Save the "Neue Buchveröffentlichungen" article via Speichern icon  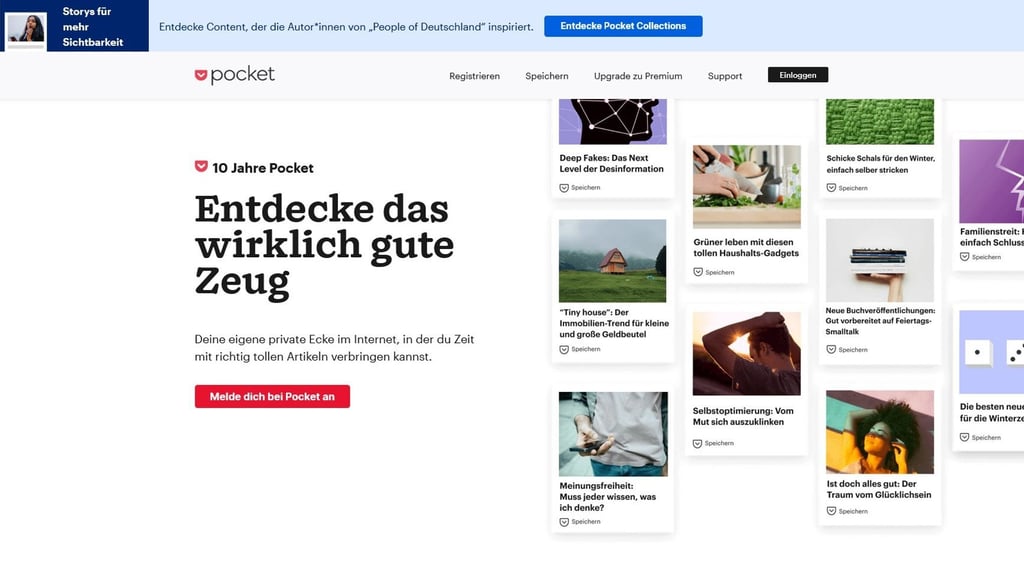[x=831, y=349]
